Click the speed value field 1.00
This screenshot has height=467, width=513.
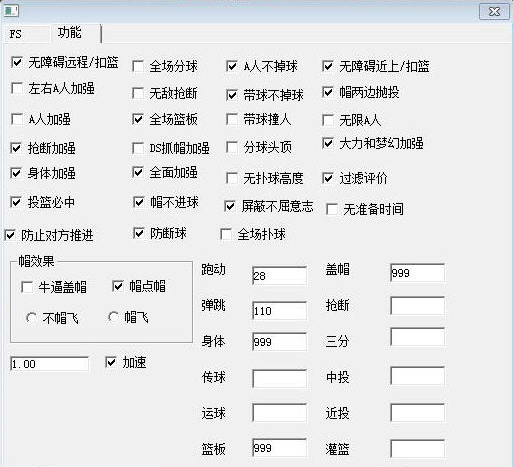(49, 364)
